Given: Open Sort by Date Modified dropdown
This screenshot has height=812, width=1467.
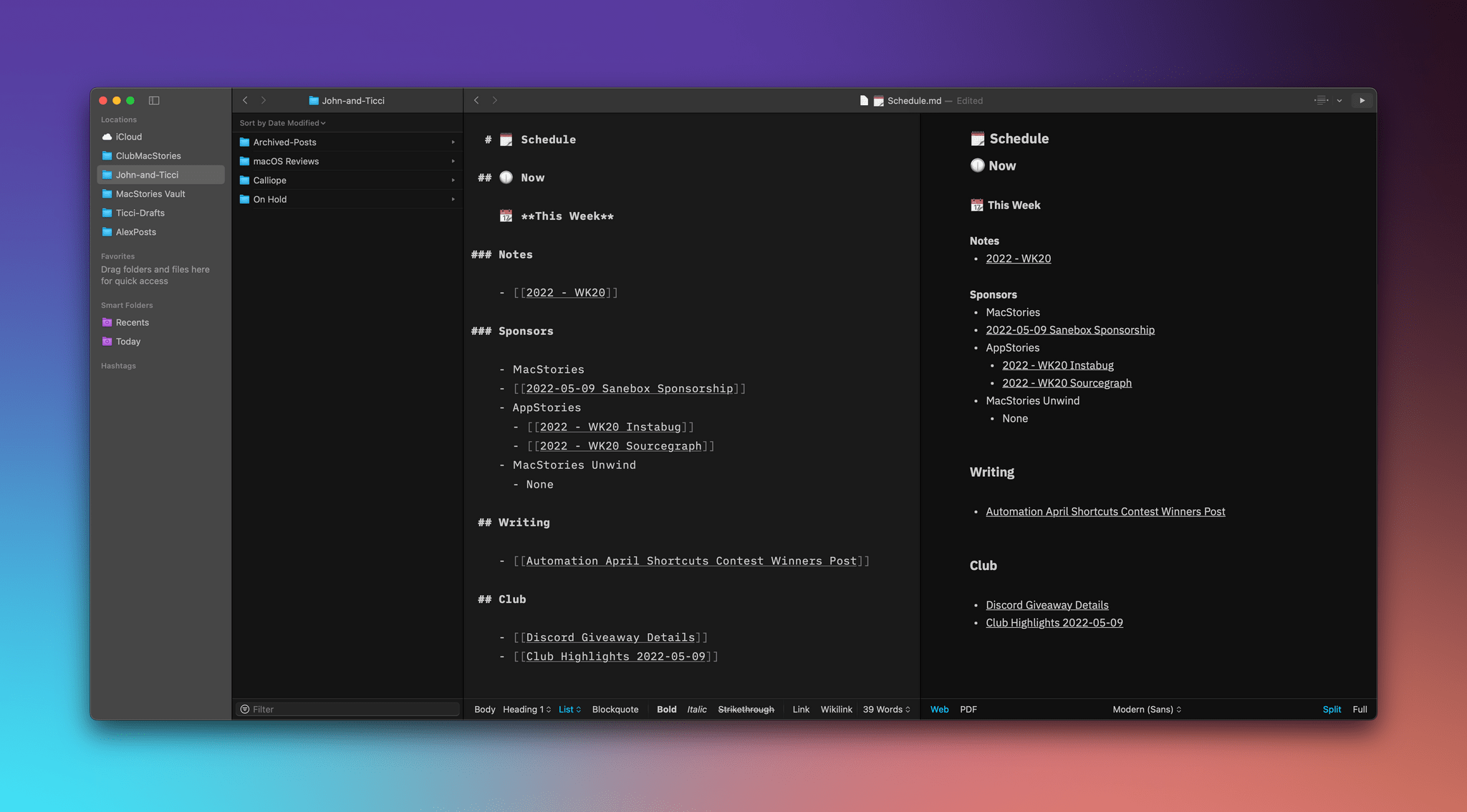Looking at the screenshot, I should 282,123.
